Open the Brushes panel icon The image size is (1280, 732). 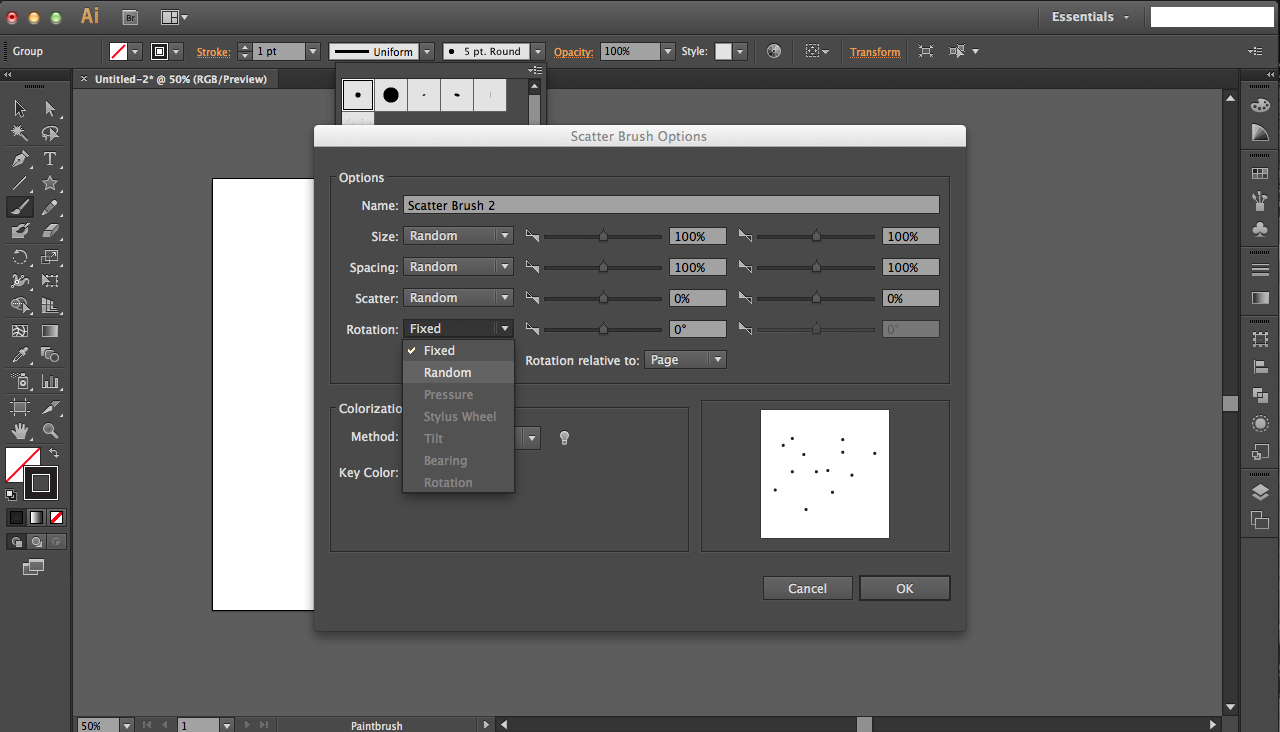pos(1260,201)
